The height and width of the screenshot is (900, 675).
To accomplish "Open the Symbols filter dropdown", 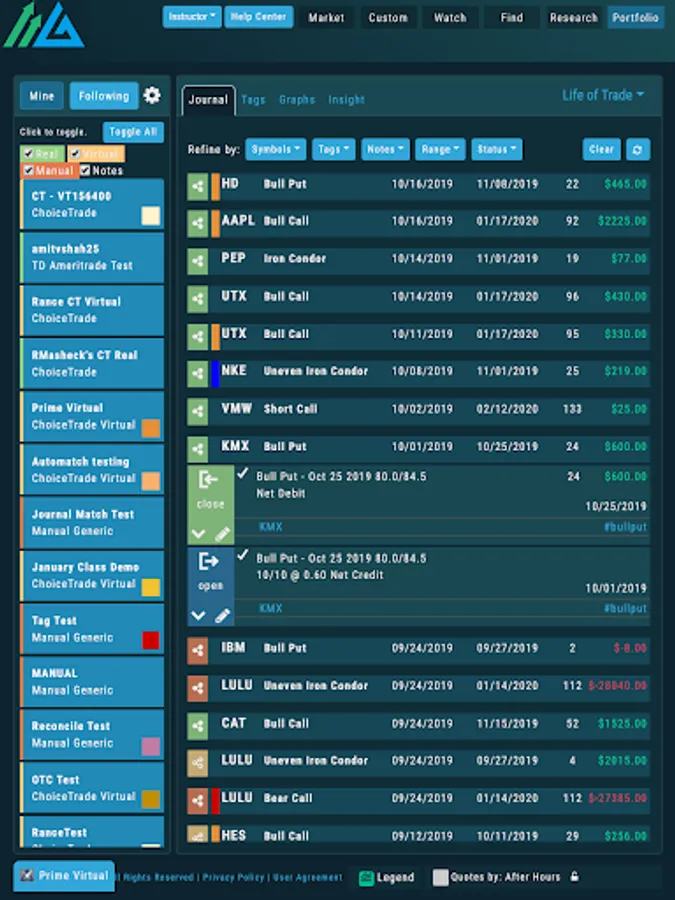I will click(x=276, y=149).
